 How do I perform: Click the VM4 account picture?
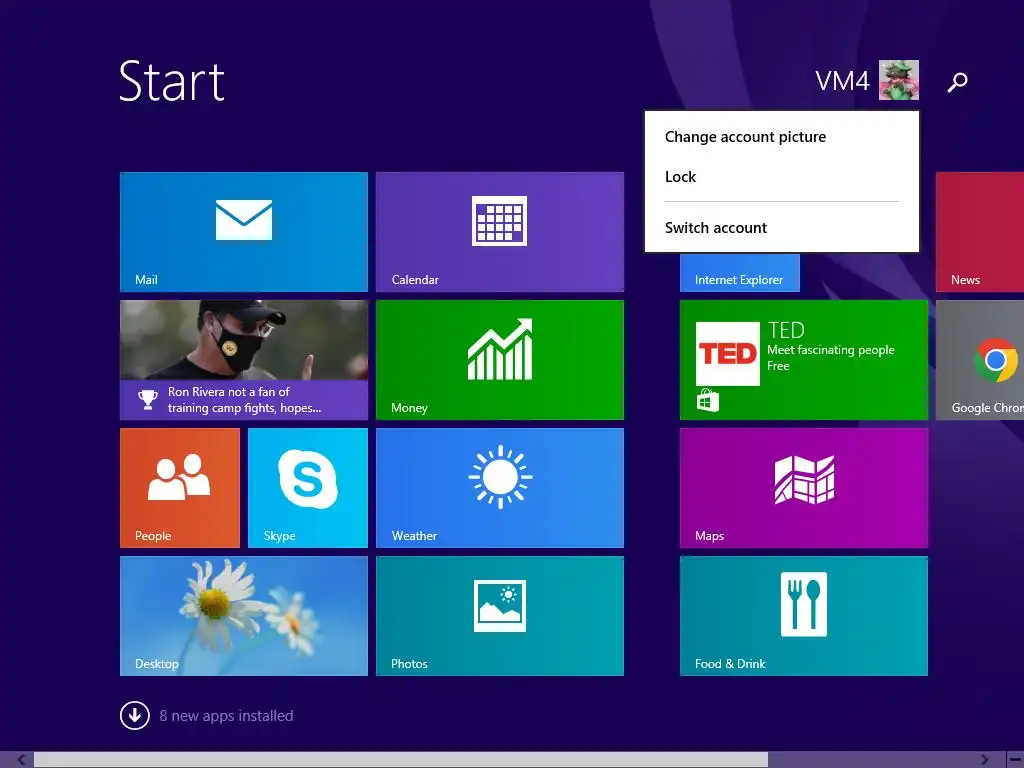[899, 80]
